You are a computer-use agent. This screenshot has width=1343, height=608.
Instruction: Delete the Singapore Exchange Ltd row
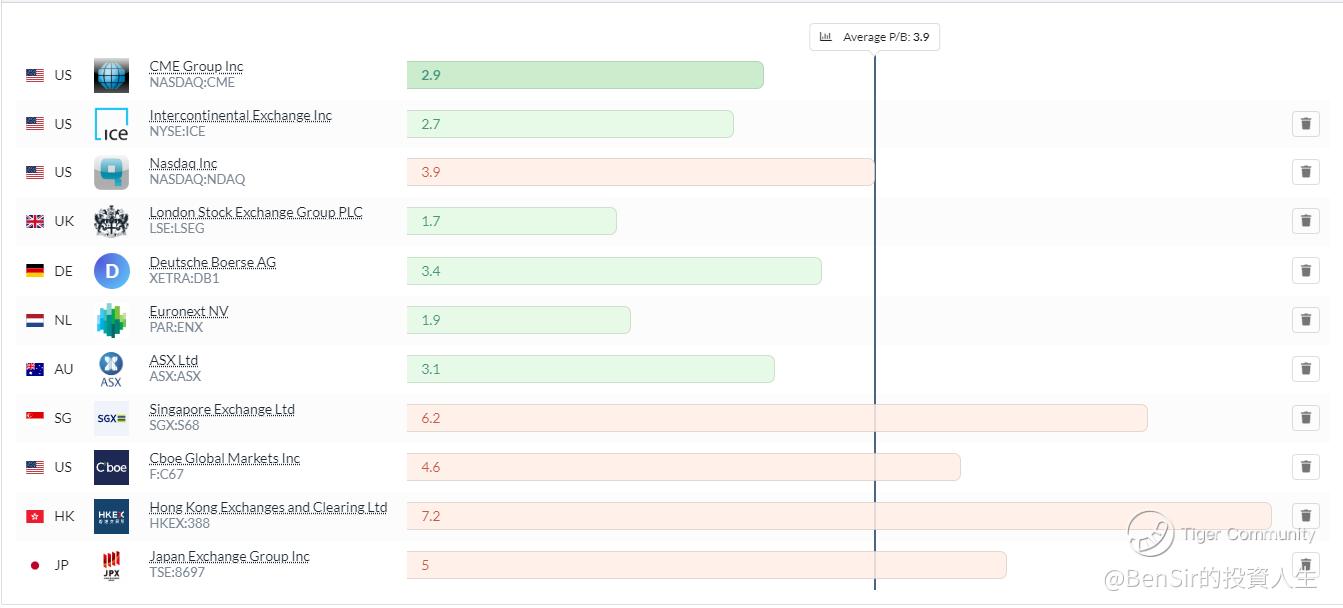click(1305, 418)
